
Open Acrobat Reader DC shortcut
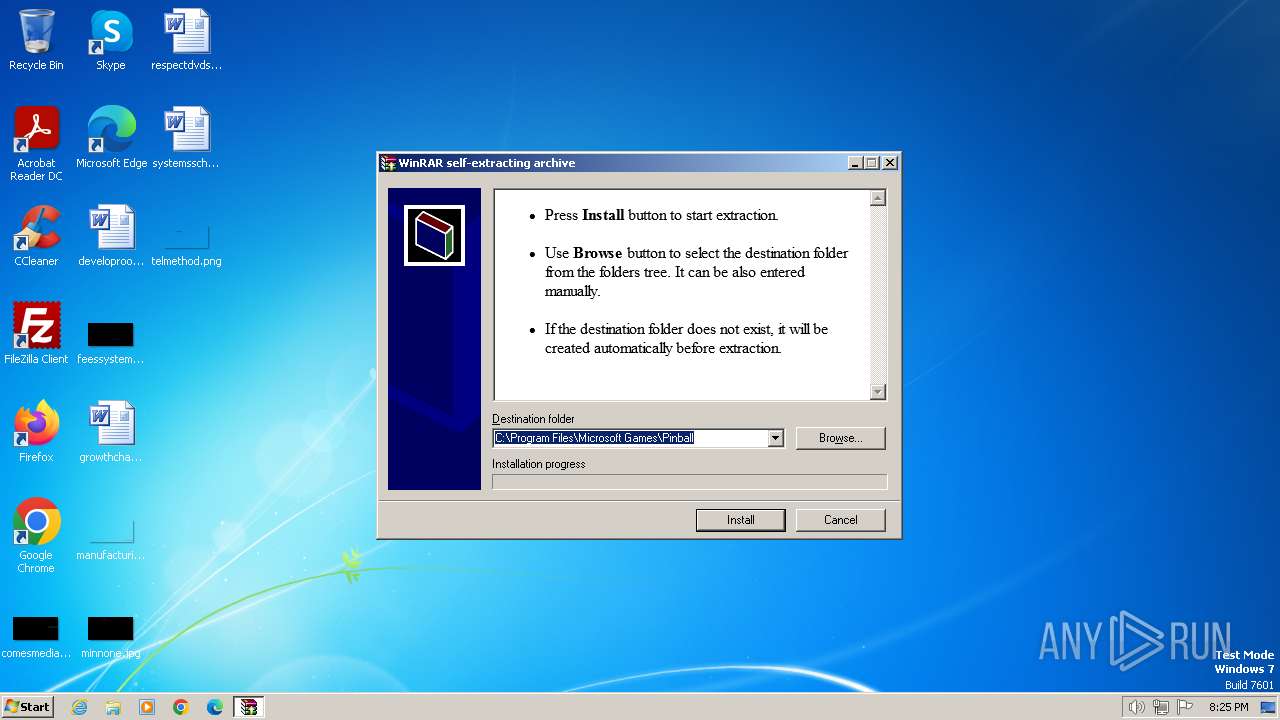[36, 143]
